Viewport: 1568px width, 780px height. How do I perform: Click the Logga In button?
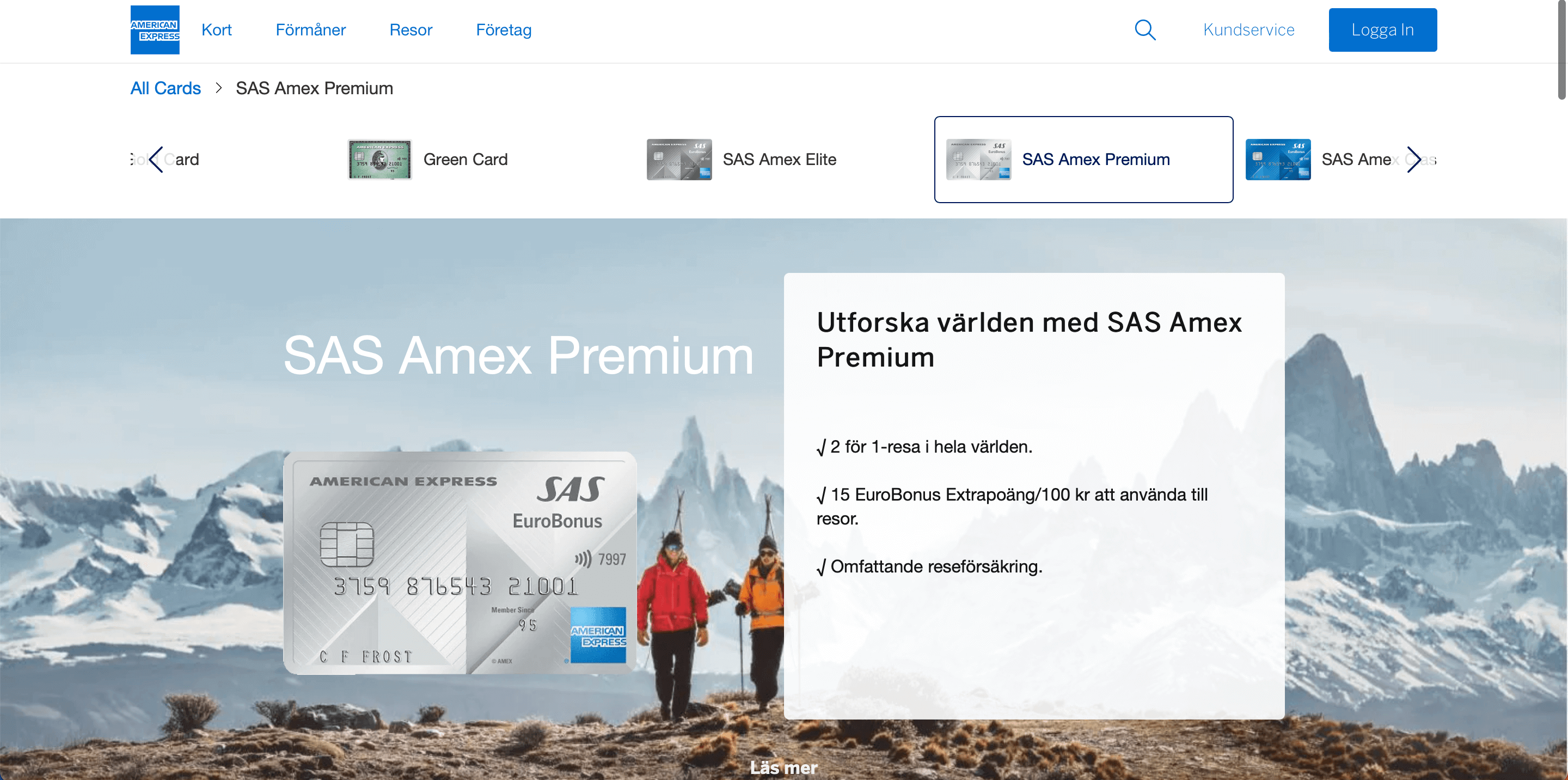click(1382, 30)
